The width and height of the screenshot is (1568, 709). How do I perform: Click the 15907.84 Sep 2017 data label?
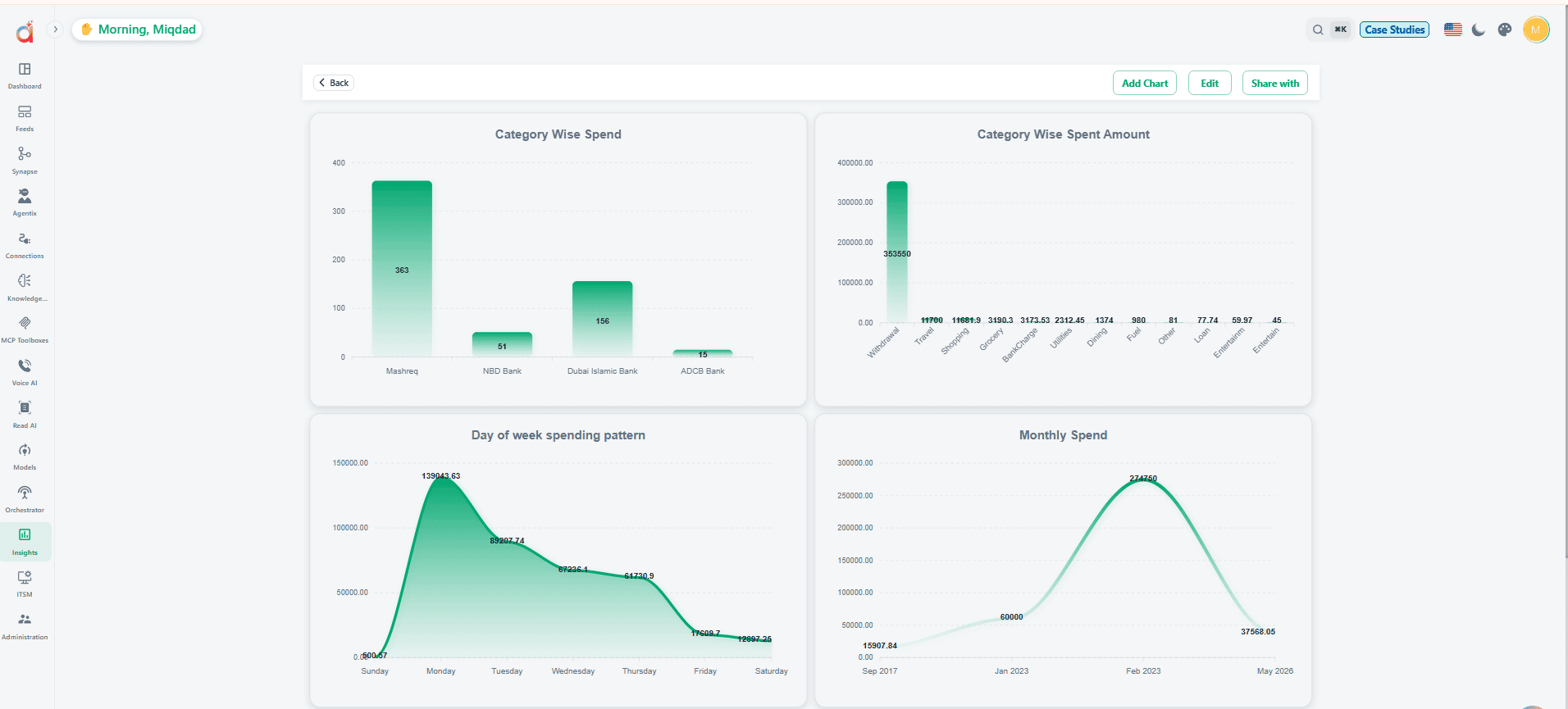point(880,646)
